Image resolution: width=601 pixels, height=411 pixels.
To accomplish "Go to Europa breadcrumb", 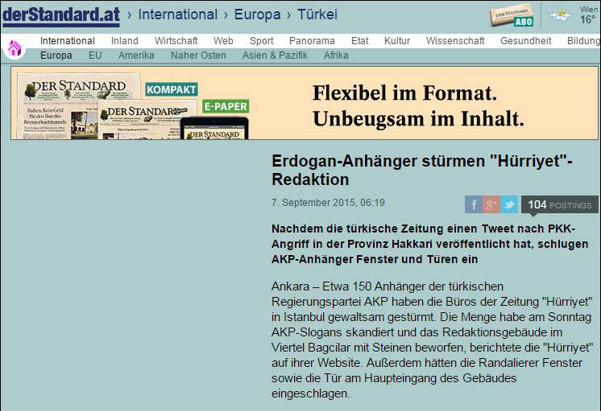I will click(x=257, y=15).
